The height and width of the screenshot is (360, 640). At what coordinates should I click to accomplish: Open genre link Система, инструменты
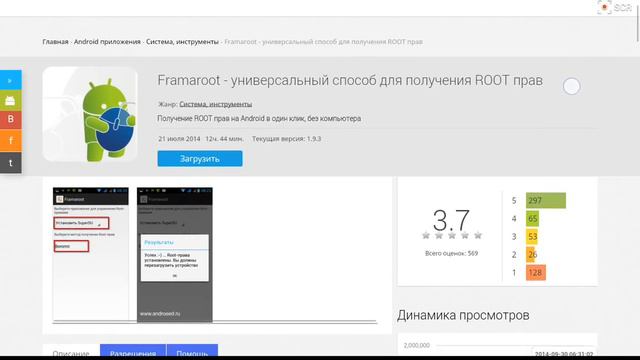tap(216, 104)
